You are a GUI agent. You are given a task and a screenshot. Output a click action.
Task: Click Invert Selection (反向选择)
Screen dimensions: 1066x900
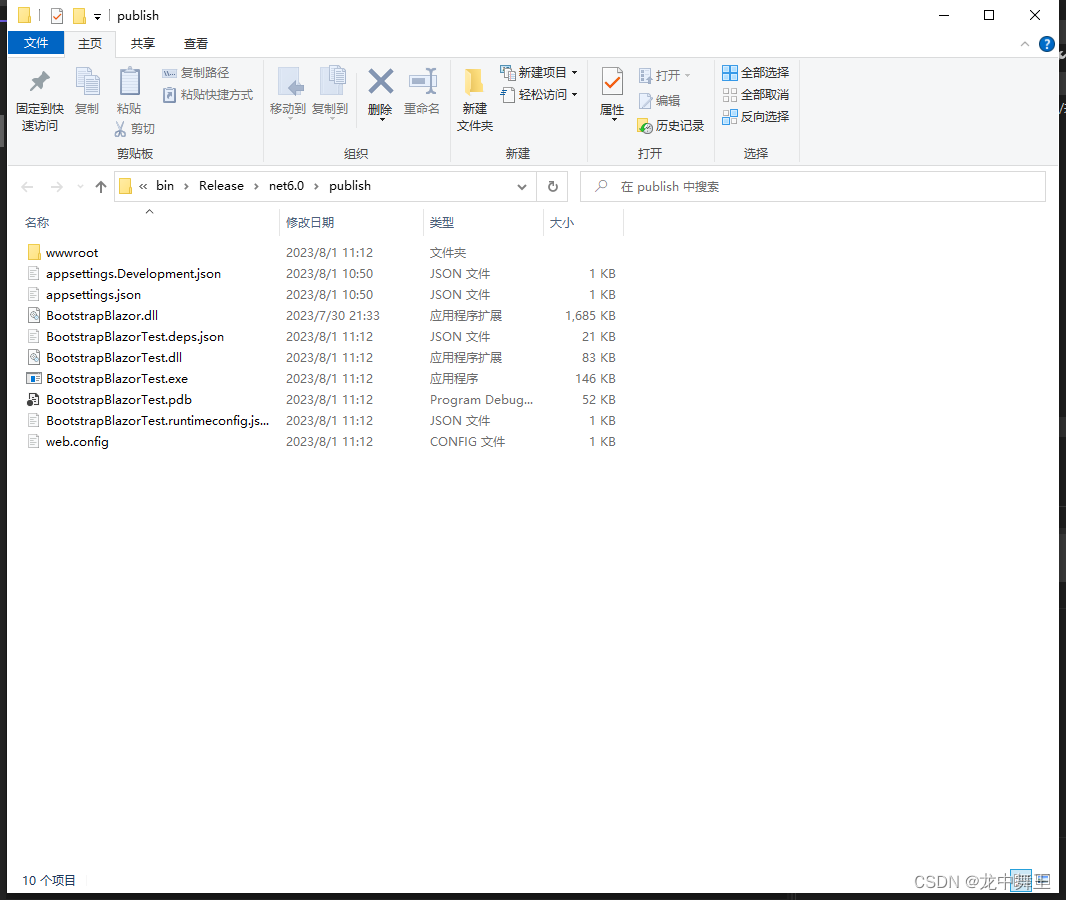[x=755, y=116]
